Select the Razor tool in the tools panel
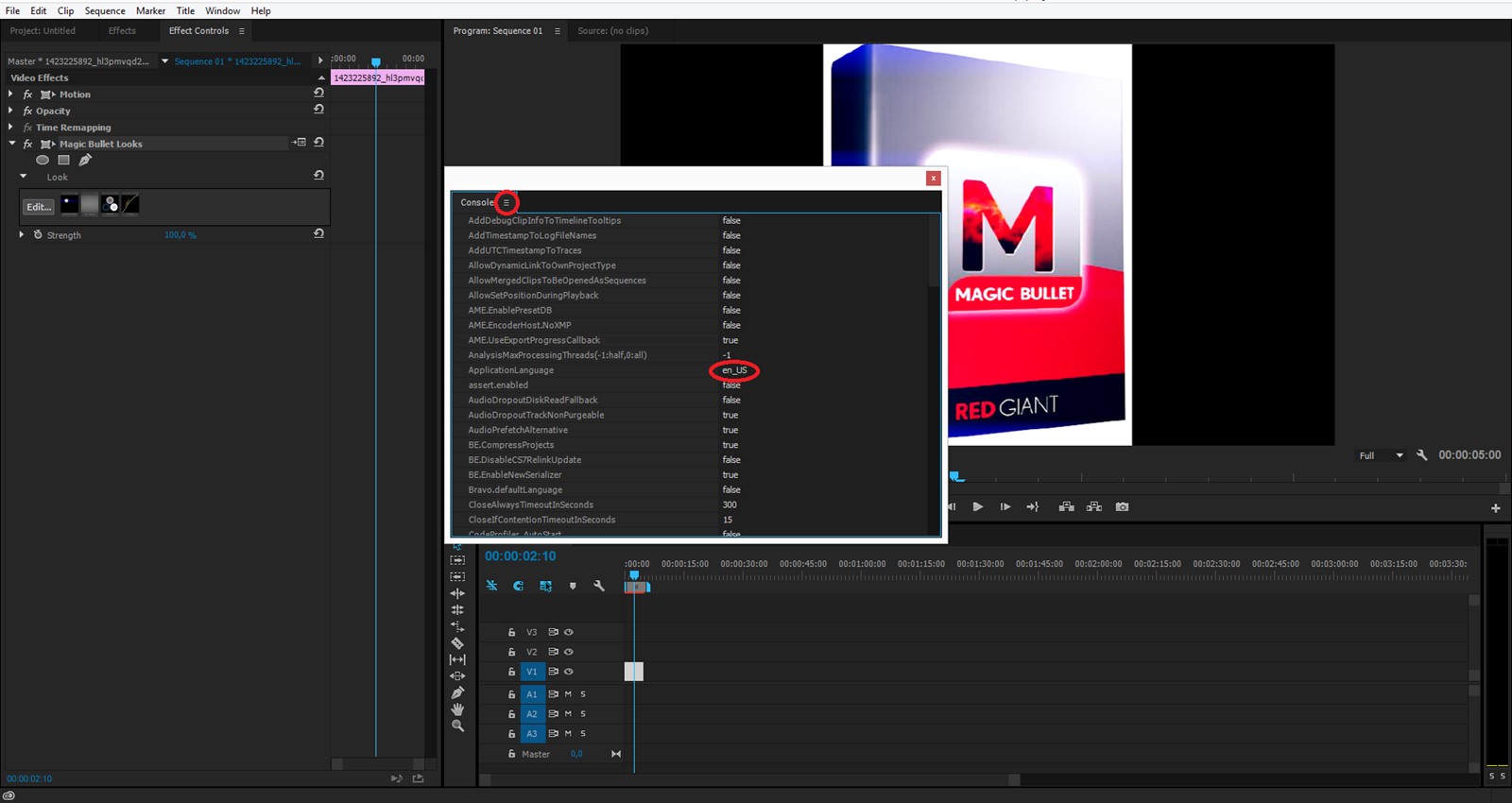1512x803 pixels. pos(457,643)
